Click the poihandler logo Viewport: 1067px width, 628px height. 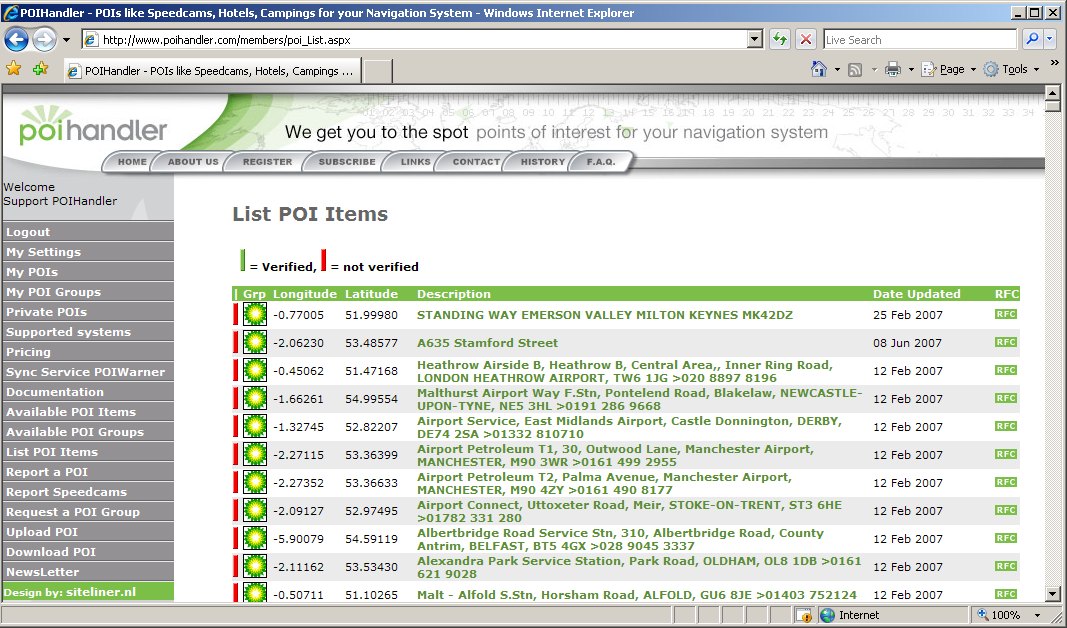93,127
